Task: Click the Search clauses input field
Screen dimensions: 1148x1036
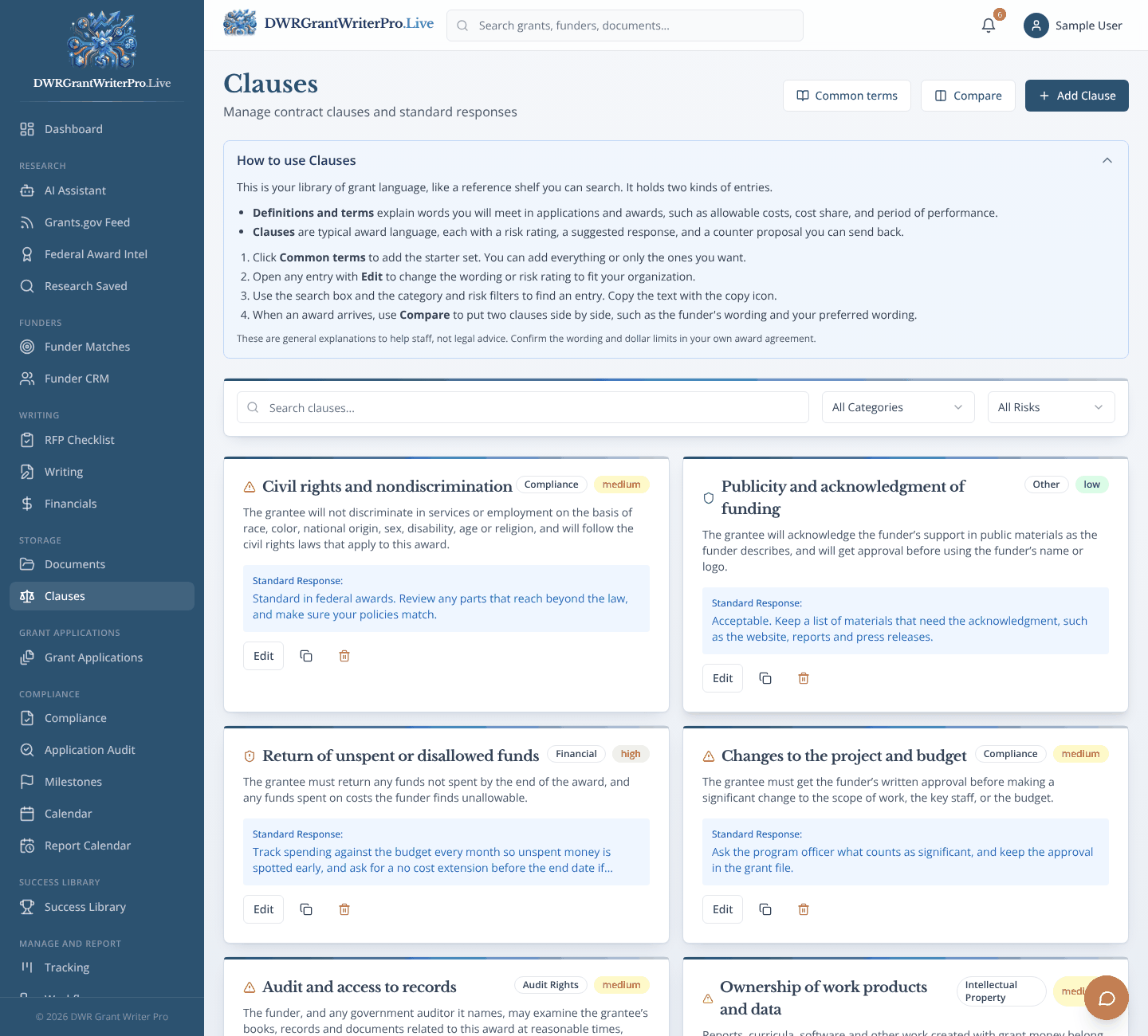Action: click(x=523, y=407)
